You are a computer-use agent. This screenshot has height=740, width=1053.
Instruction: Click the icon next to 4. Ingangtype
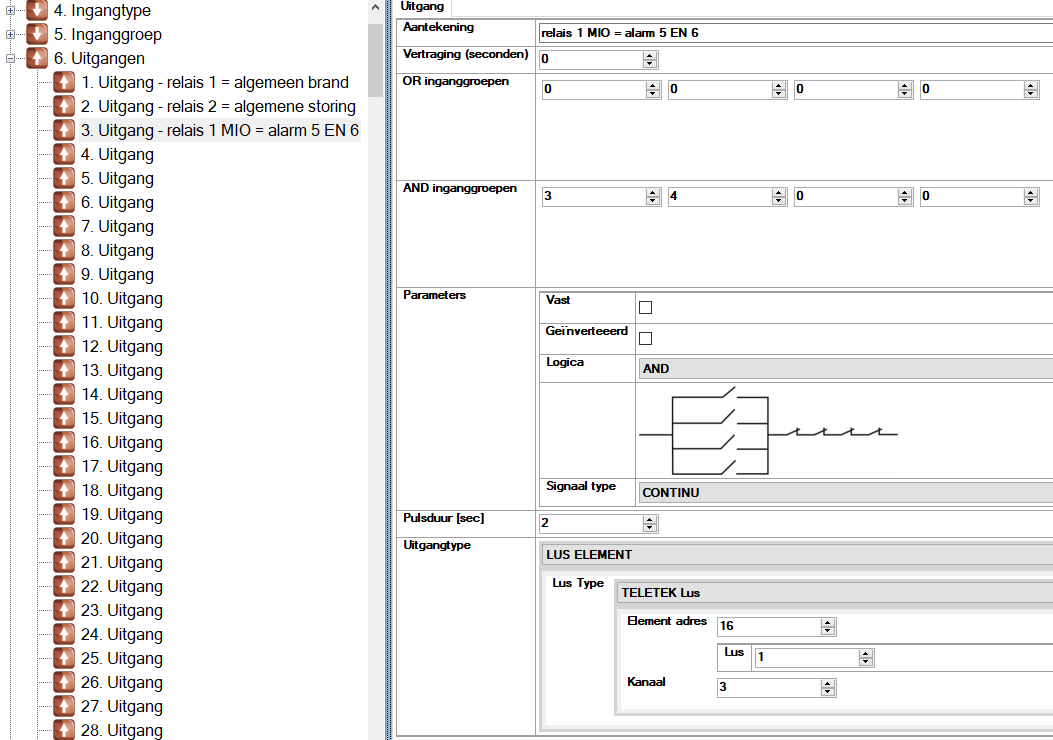coord(37,10)
